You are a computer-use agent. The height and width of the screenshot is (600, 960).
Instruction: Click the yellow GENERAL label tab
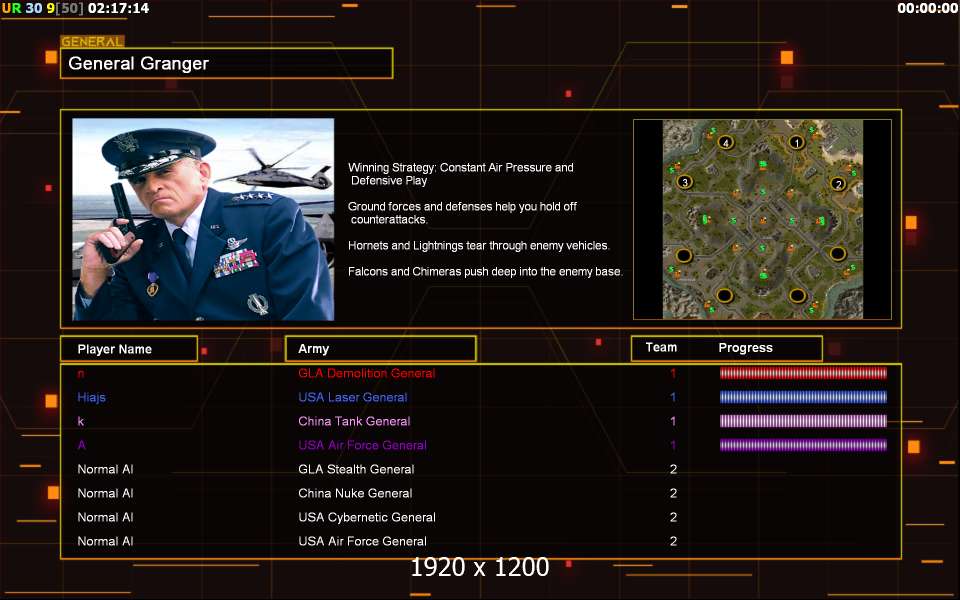92,42
